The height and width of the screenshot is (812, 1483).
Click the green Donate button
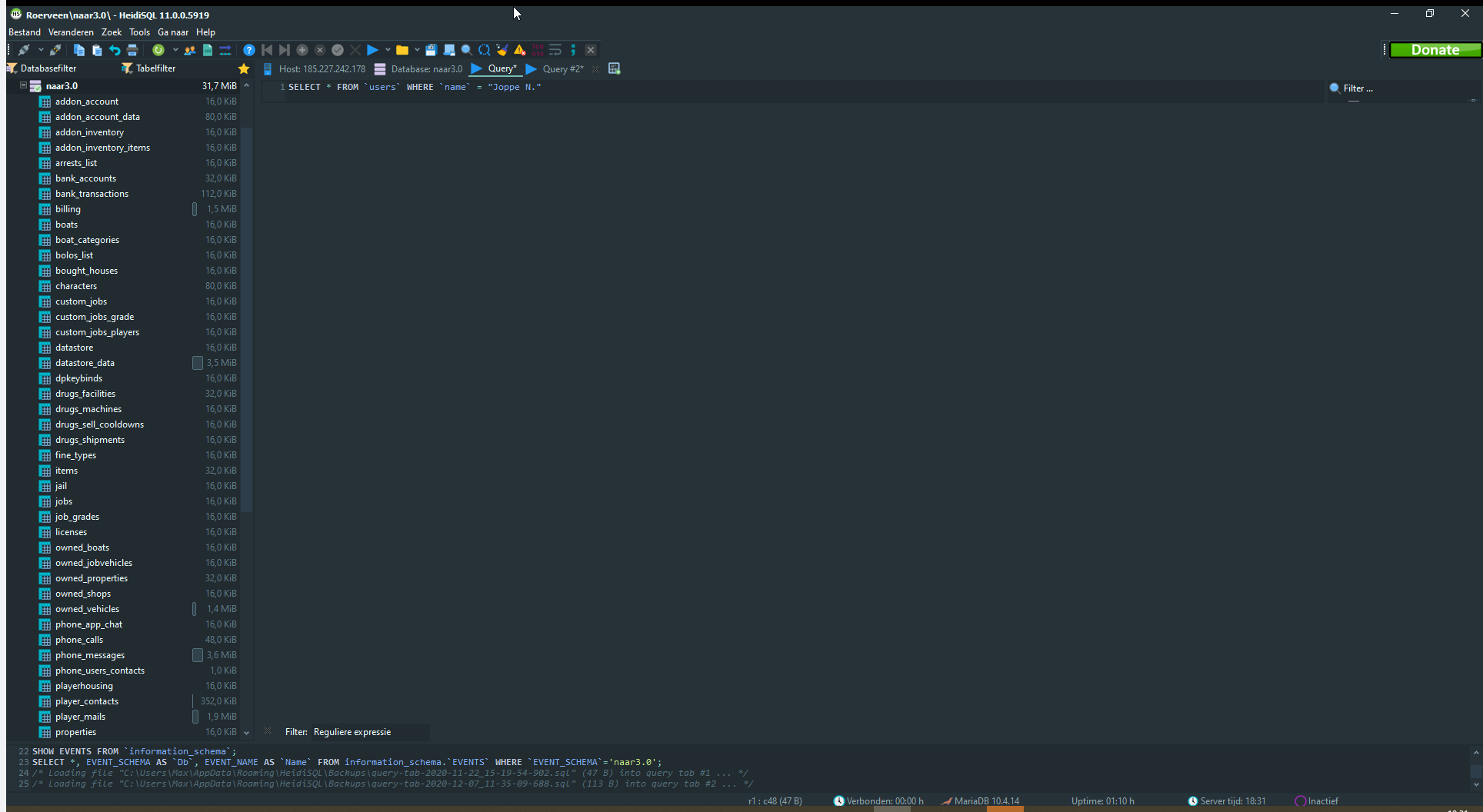pyautogui.click(x=1435, y=50)
